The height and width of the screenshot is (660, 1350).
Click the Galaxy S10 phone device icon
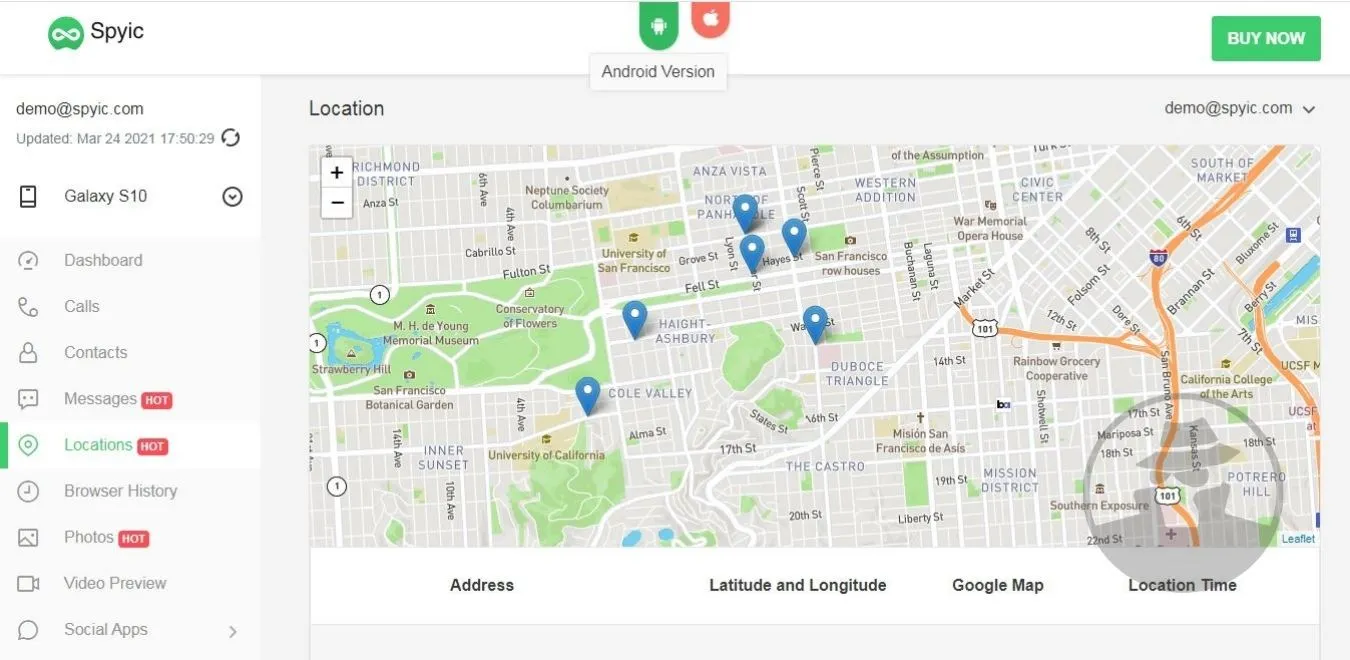(x=28, y=197)
